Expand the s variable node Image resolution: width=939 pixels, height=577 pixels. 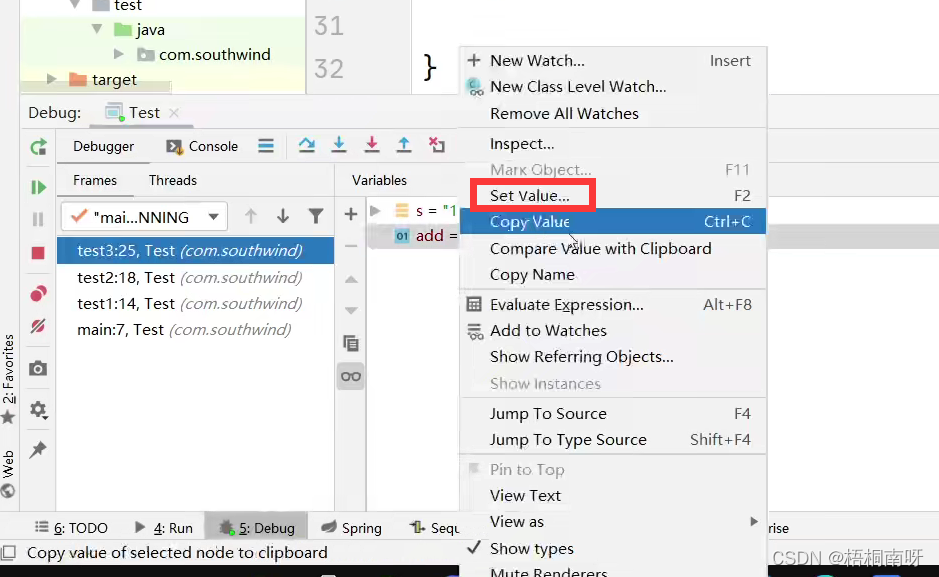[375, 211]
